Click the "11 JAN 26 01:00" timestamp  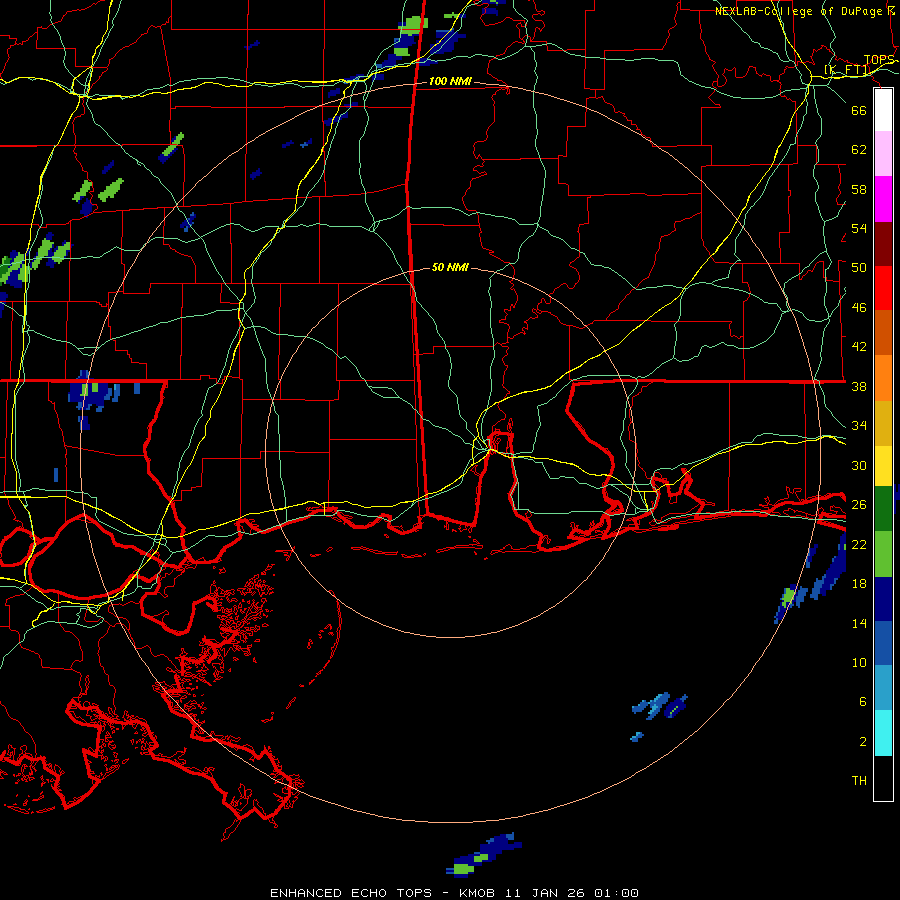point(572,893)
